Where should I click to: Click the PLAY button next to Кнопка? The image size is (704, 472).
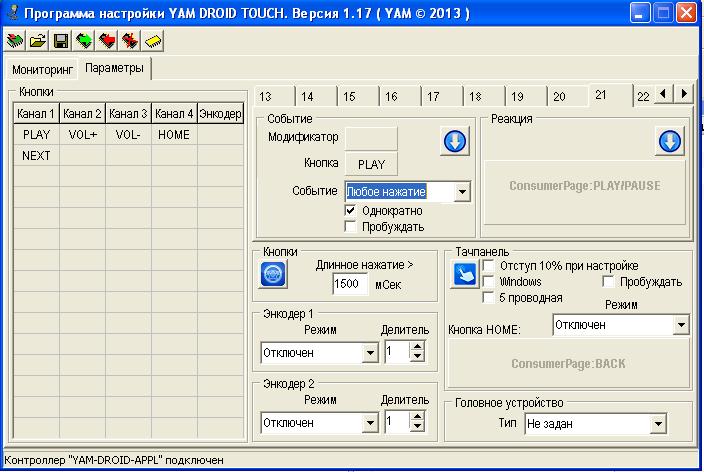(x=371, y=164)
